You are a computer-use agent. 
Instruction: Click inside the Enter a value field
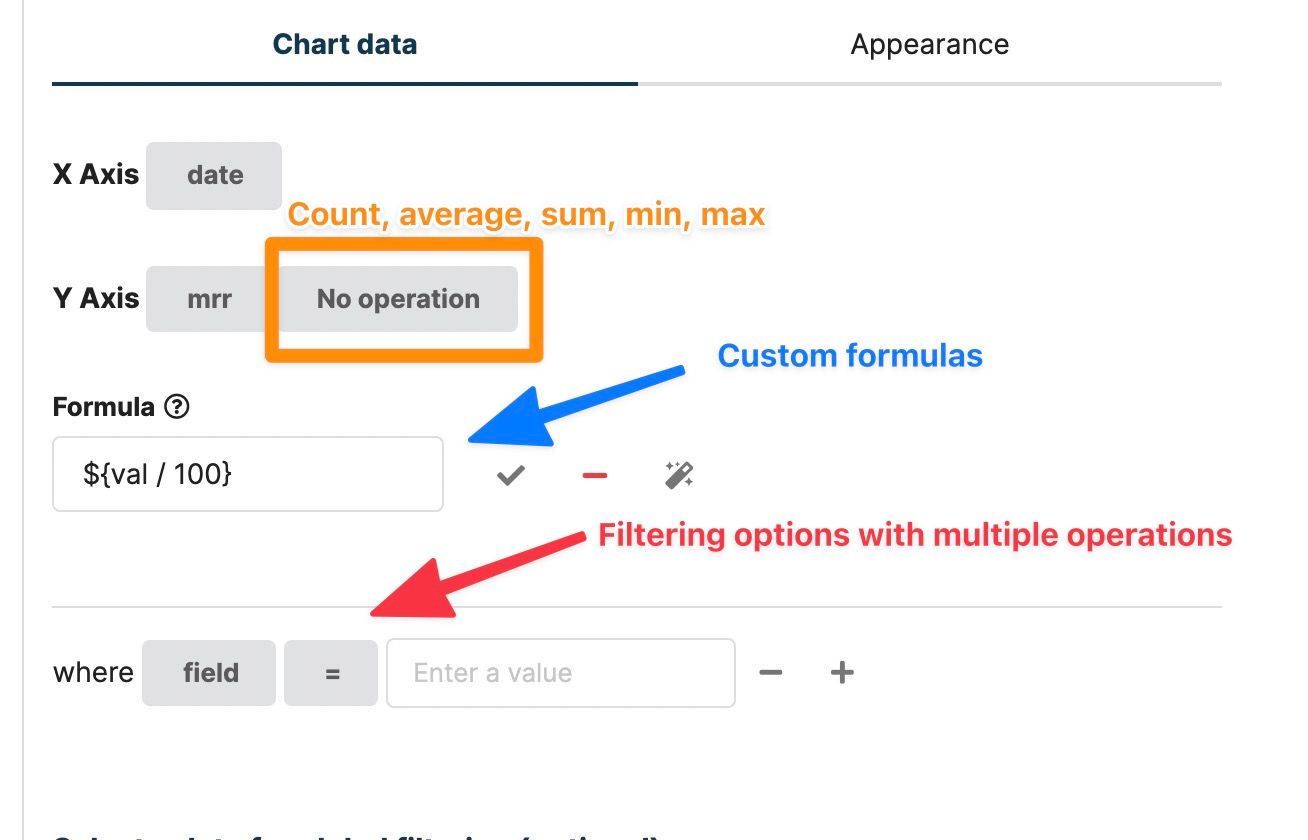(560, 672)
